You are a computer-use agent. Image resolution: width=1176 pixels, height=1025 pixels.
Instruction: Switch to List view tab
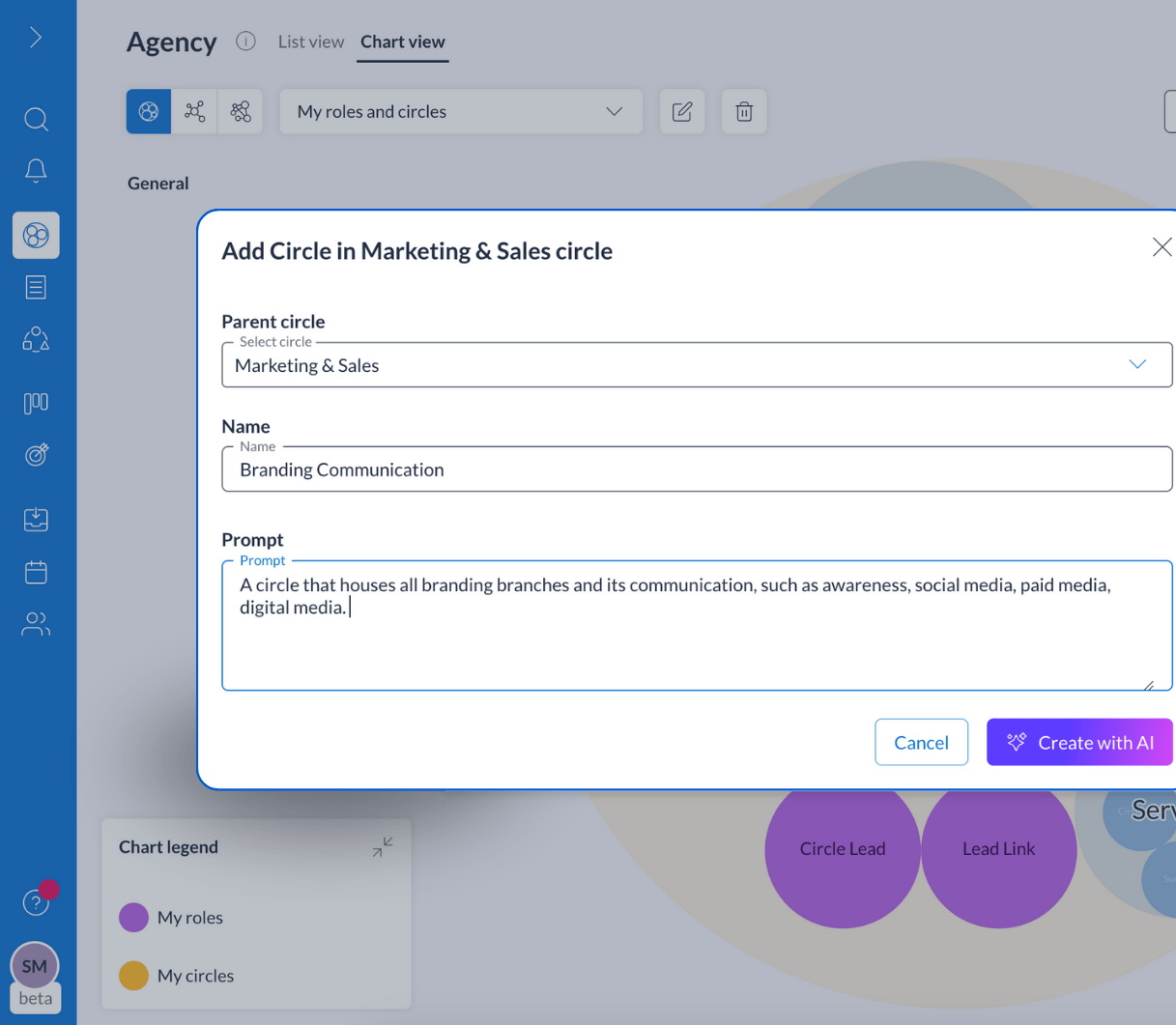[x=310, y=42]
